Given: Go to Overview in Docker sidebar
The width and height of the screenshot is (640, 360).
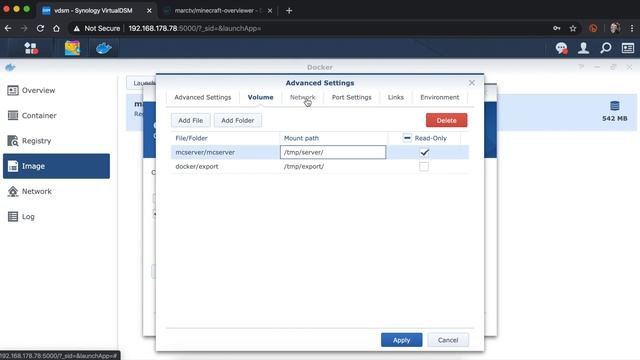Looking at the screenshot, I should click(x=56, y=90).
